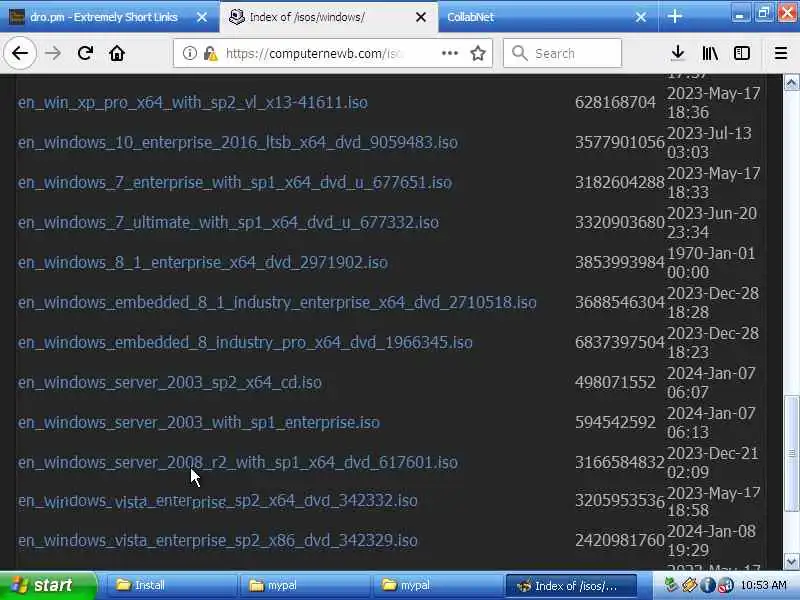Close the dro.pm tab
Image resolution: width=800 pixels, height=600 pixels.
[202, 17]
